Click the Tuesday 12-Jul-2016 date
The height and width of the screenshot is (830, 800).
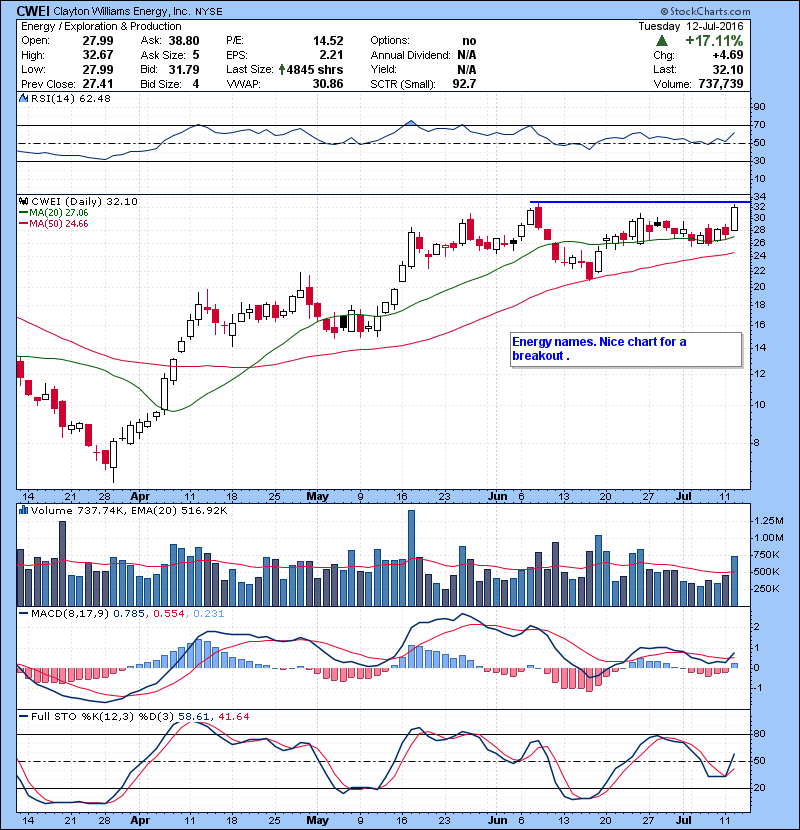pyautogui.click(x=690, y=26)
